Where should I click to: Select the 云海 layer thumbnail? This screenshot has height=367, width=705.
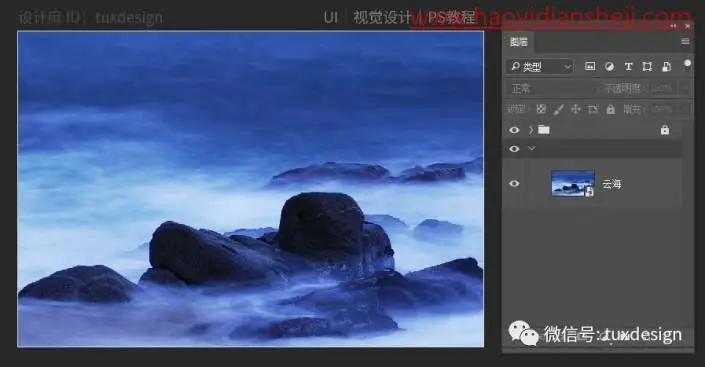click(573, 183)
